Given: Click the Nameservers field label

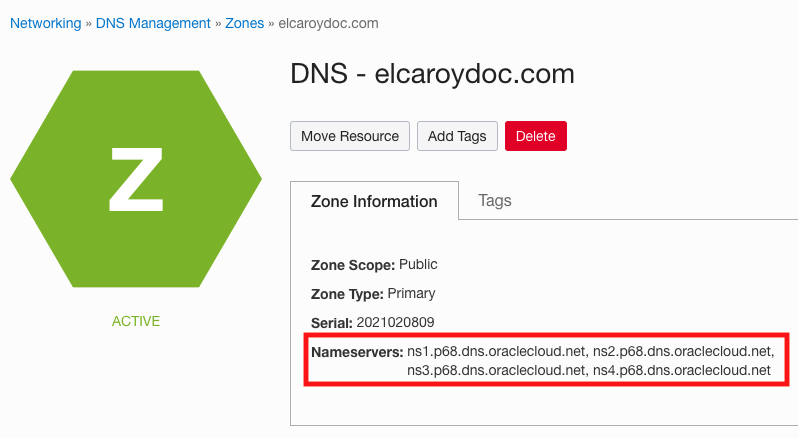Looking at the screenshot, I should pos(356,352).
